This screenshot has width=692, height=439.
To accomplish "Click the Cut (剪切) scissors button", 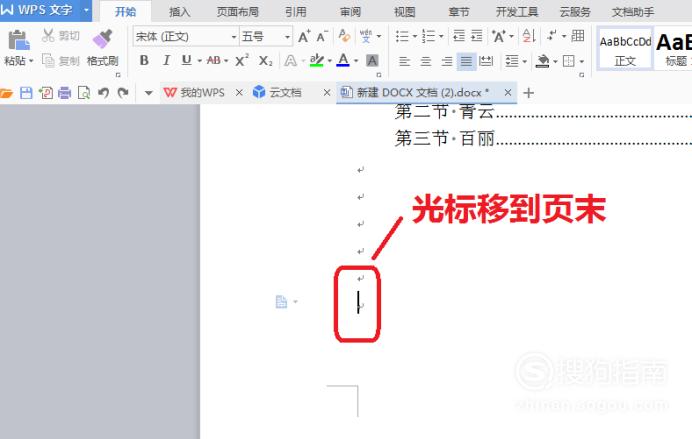I will [x=61, y=36].
